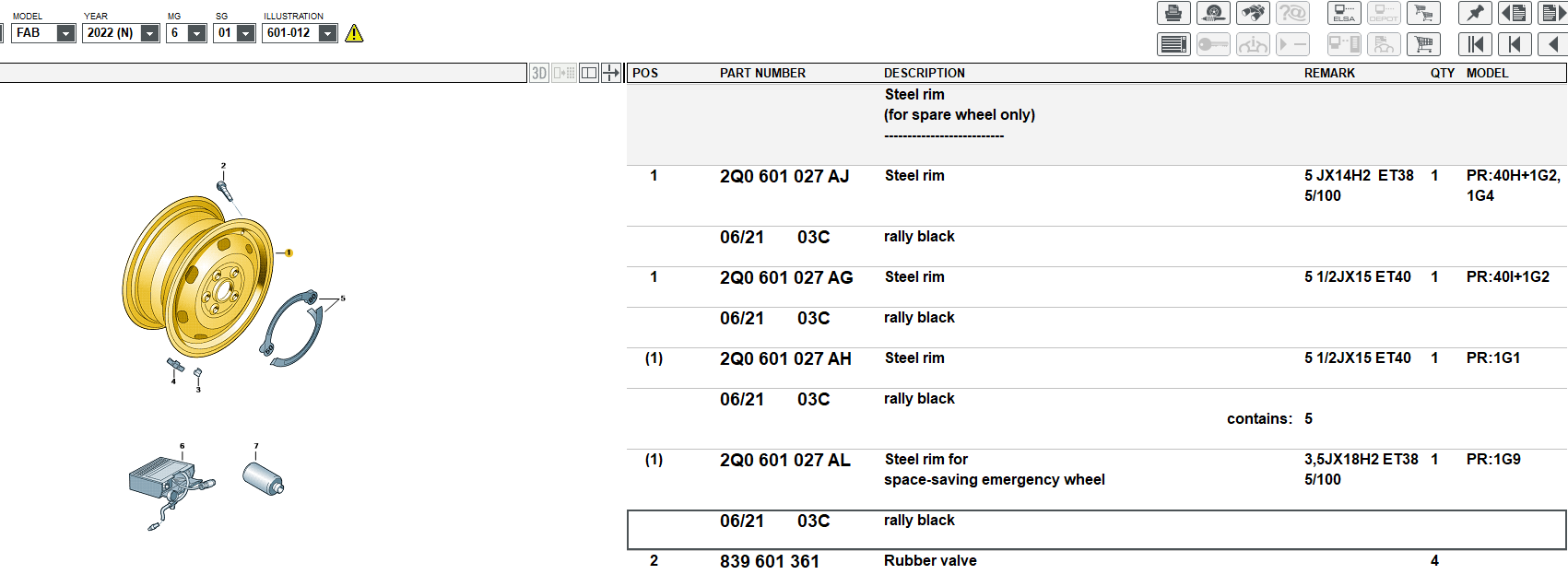Viewport: 1568px width, 586px height.
Task: Expand the SG dropdown showing 01
Action: coord(245,33)
